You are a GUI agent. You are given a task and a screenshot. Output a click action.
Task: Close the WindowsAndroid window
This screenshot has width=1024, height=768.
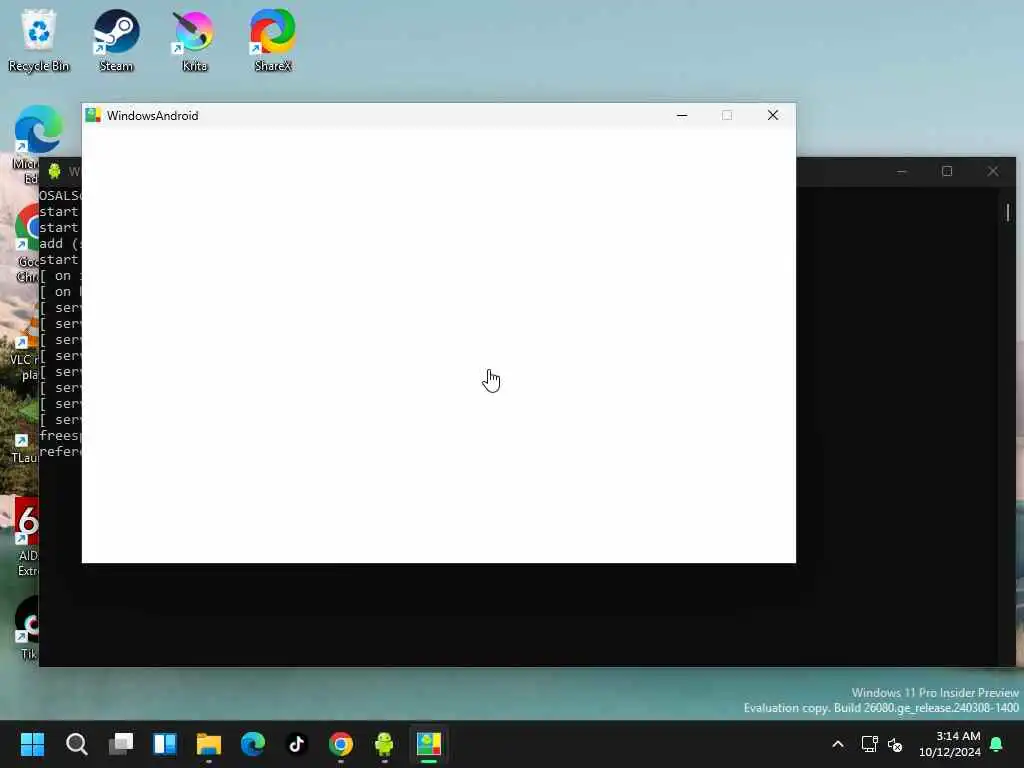[x=773, y=116]
